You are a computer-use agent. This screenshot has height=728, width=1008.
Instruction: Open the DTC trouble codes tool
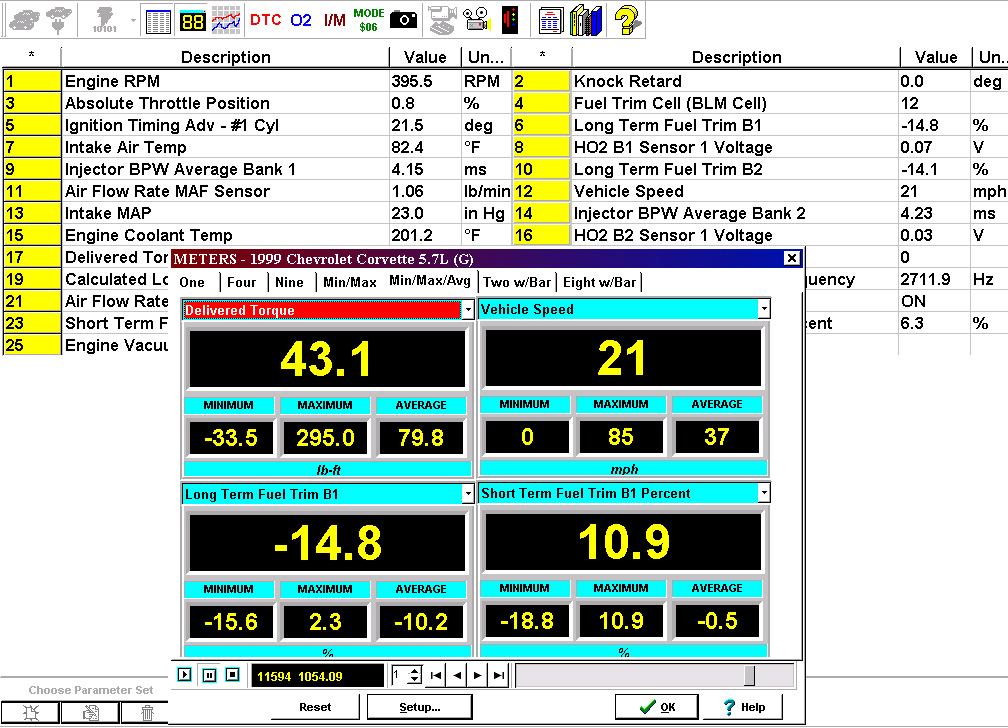pyautogui.click(x=265, y=19)
